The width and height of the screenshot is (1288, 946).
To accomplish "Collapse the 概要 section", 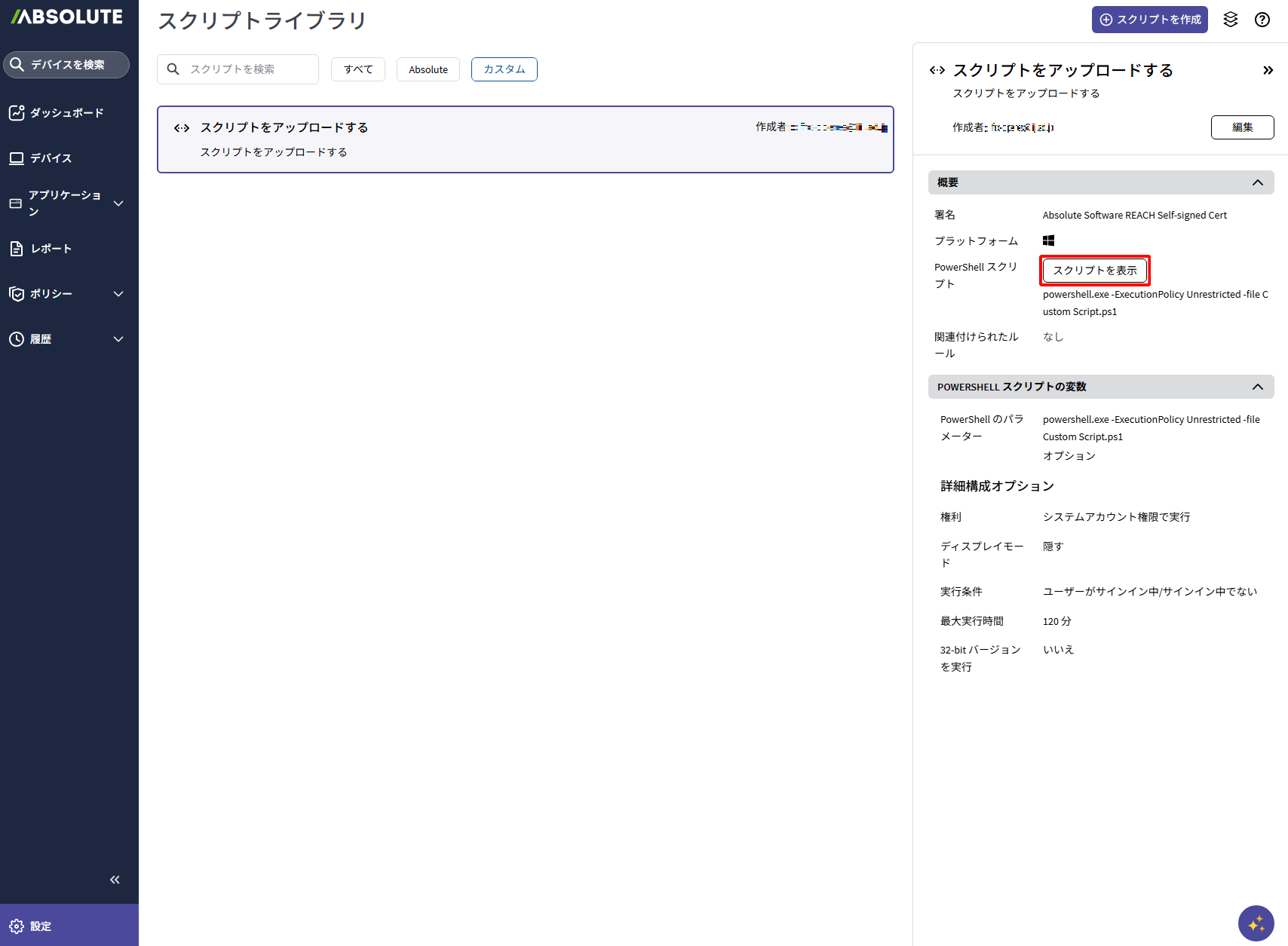I will (1258, 182).
